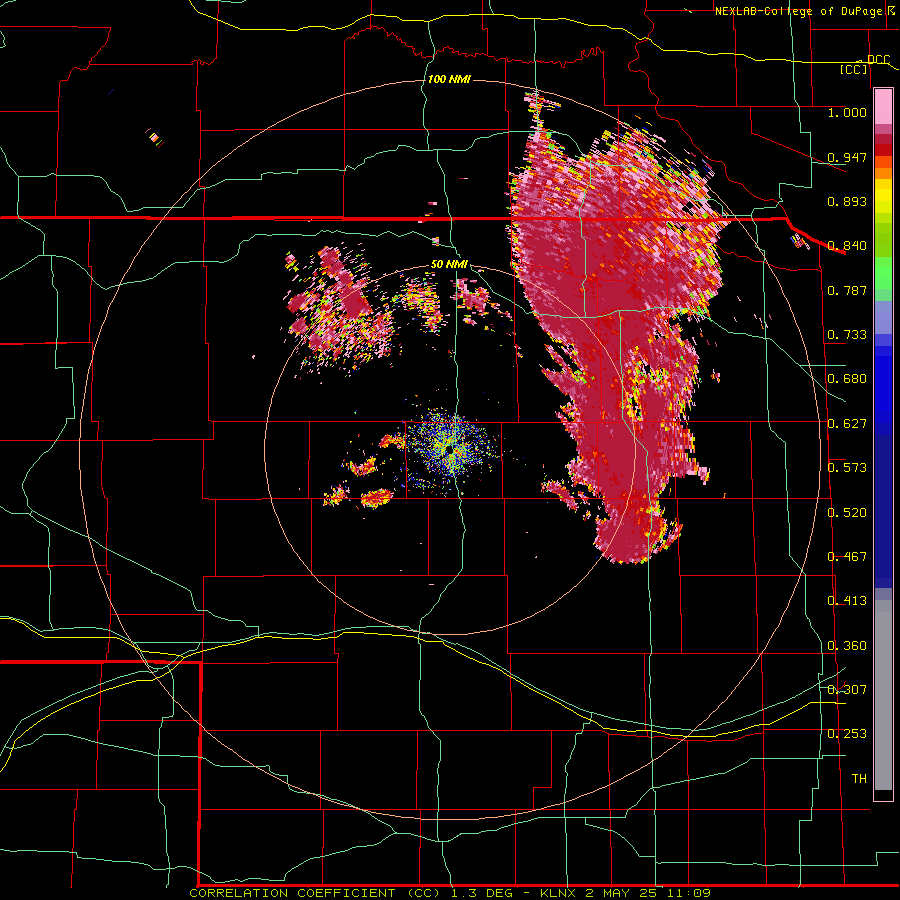Click the 0.520 scale value
The image size is (900, 900).
pyautogui.click(x=847, y=513)
